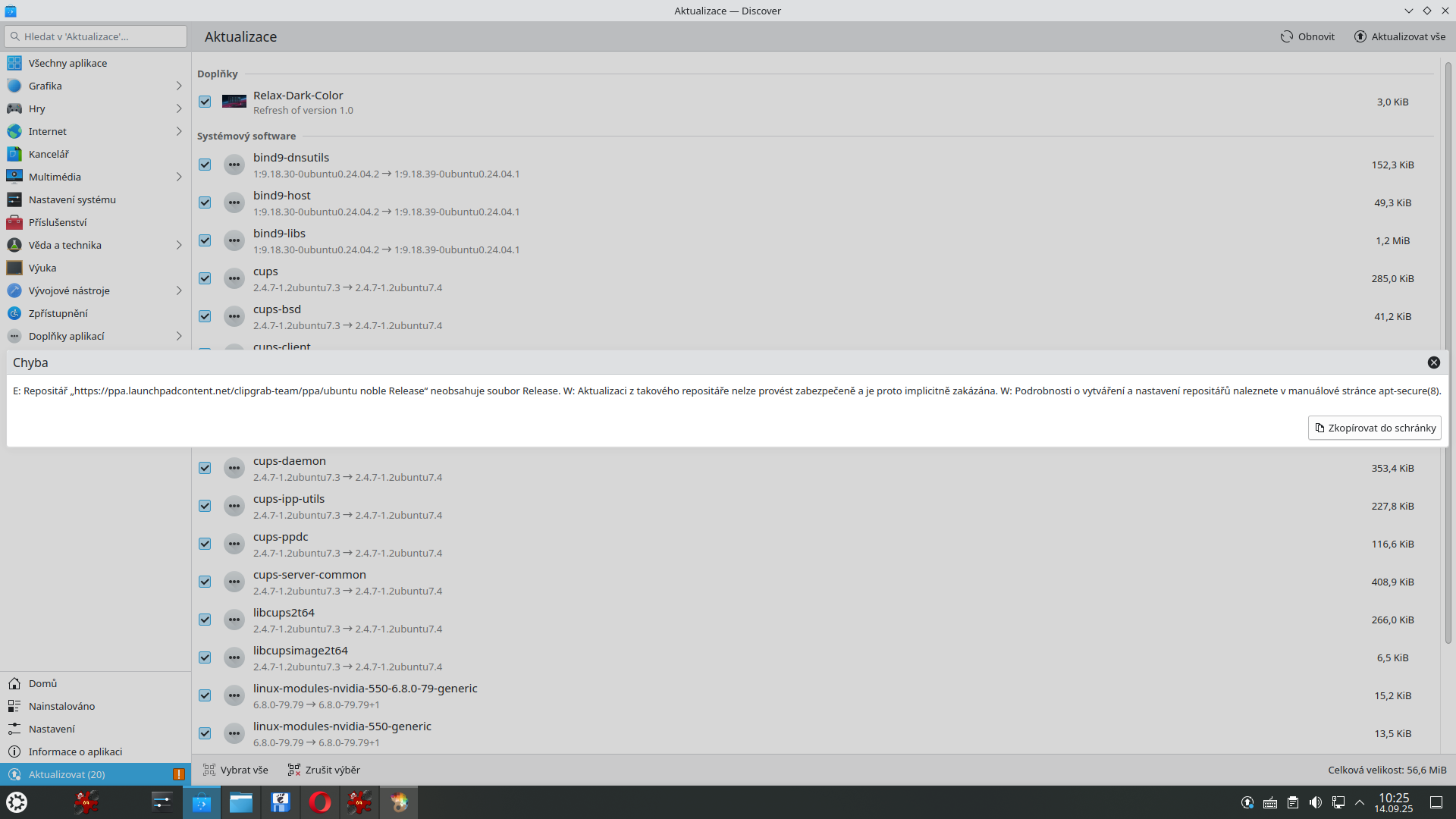Click the cups-server-common package name

(x=309, y=575)
